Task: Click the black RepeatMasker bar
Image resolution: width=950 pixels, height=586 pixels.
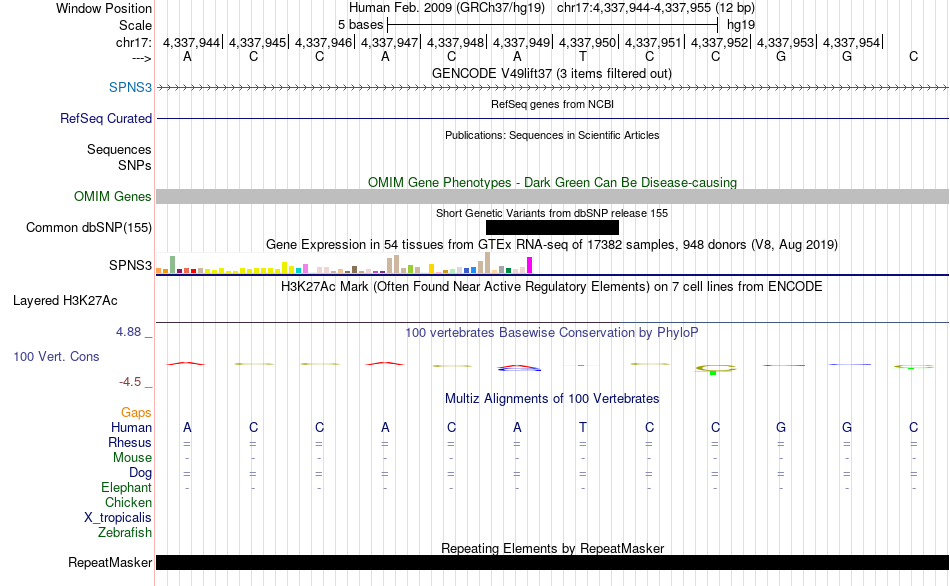Action: [553, 562]
